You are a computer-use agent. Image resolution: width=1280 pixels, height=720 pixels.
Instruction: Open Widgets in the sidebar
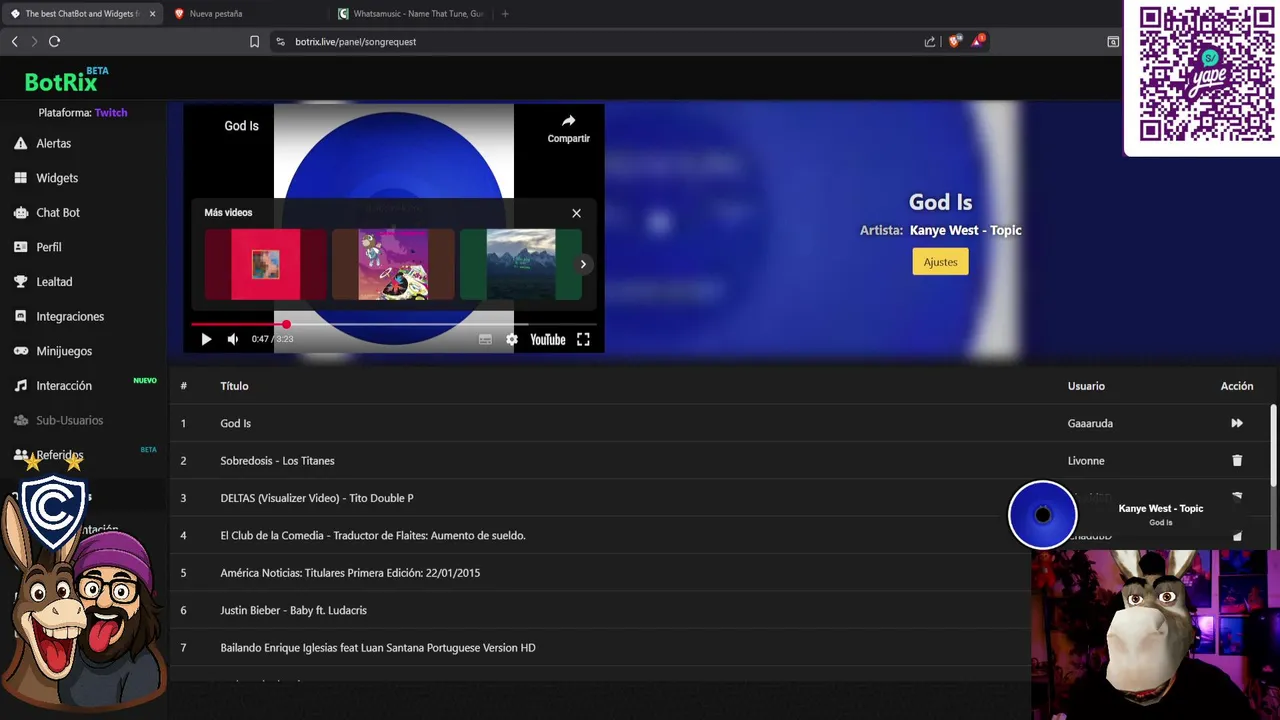(57, 178)
